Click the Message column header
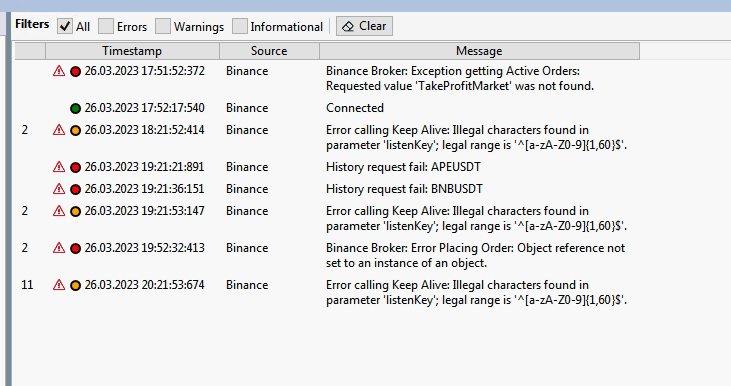731x386 pixels. tap(479, 51)
